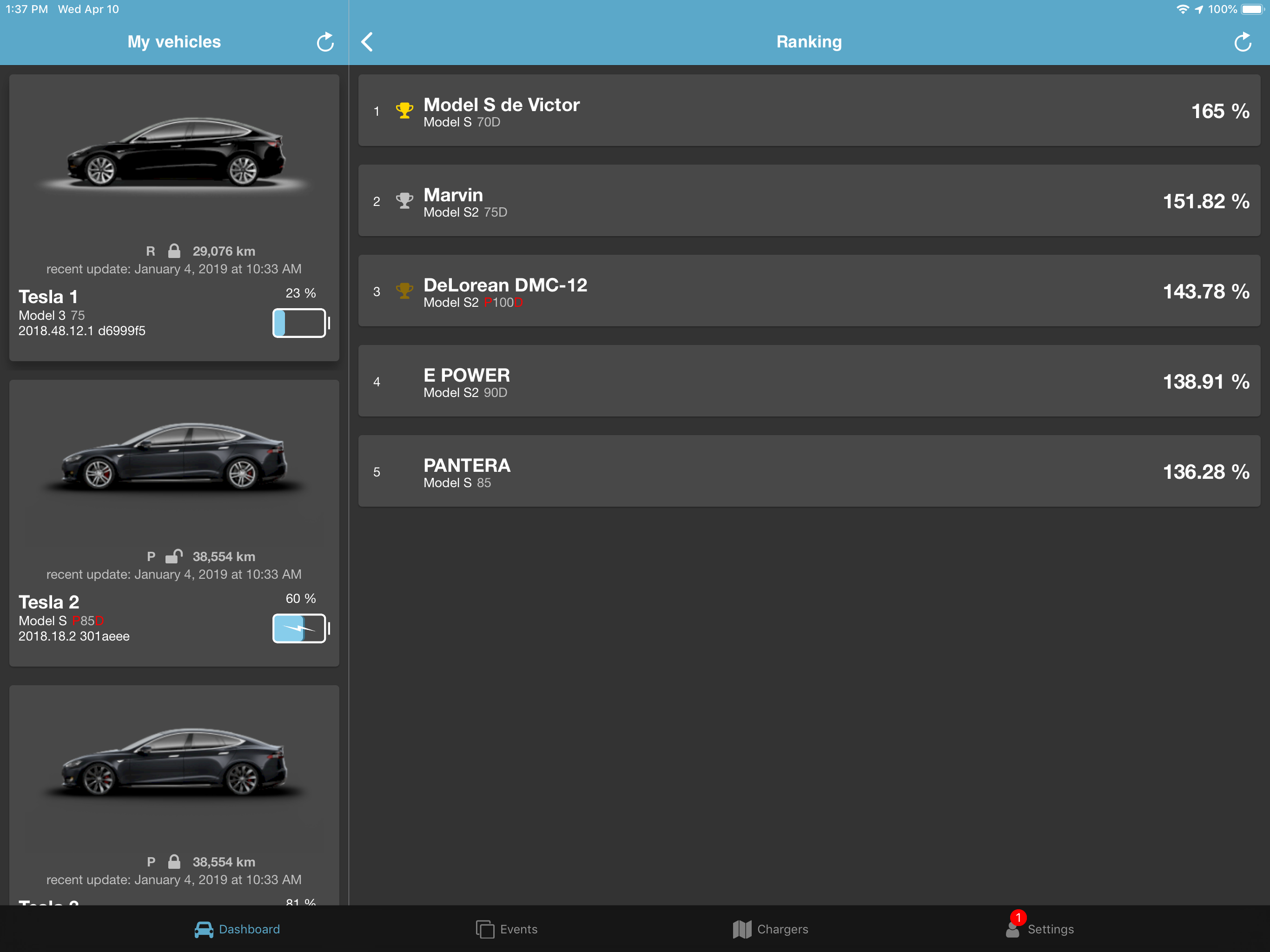Tap the Tesla 2 car thumbnail
Screen dimensions: 1270x952
tap(174, 457)
